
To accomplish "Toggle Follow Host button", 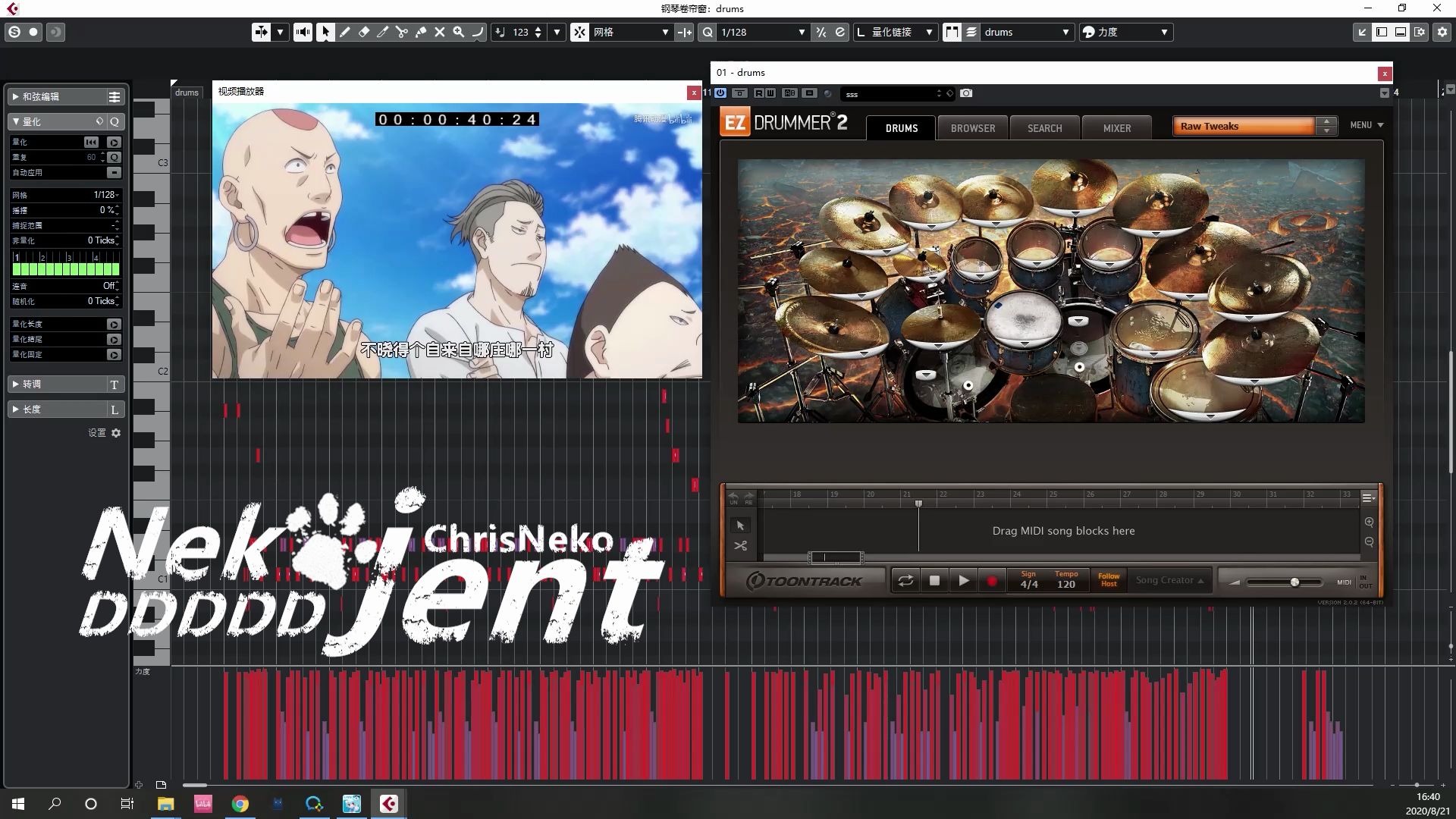I will (1109, 580).
